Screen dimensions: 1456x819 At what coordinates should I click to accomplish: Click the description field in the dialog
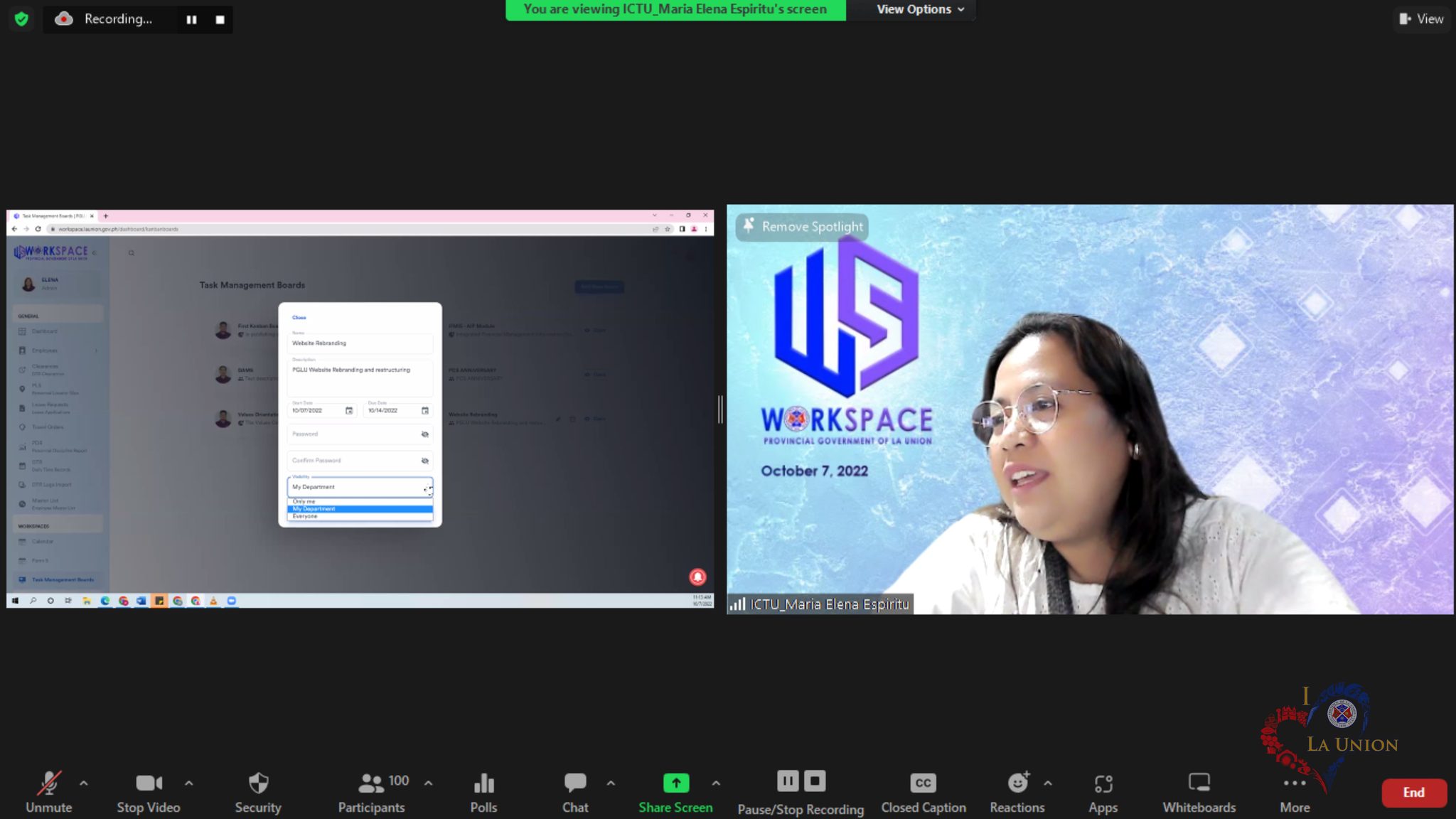tap(360, 378)
